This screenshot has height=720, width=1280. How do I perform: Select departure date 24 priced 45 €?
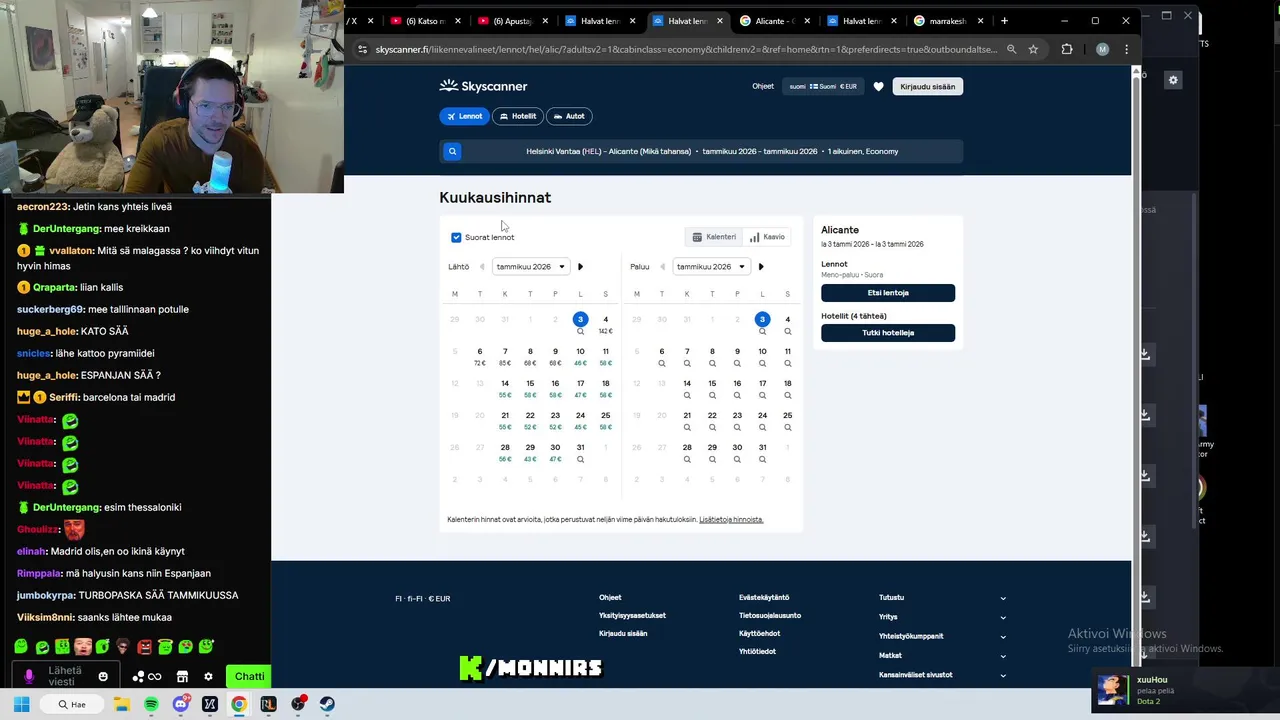pyautogui.click(x=580, y=420)
